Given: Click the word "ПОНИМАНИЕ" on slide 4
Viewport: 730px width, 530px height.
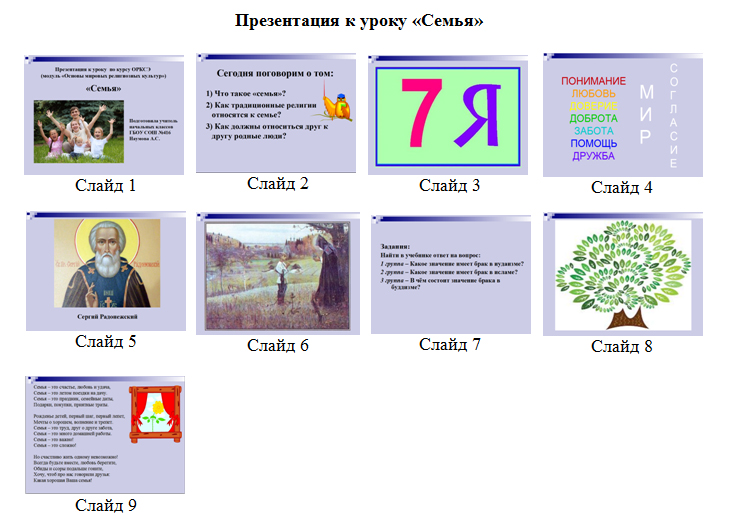Looking at the screenshot, I should (x=593, y=81).
